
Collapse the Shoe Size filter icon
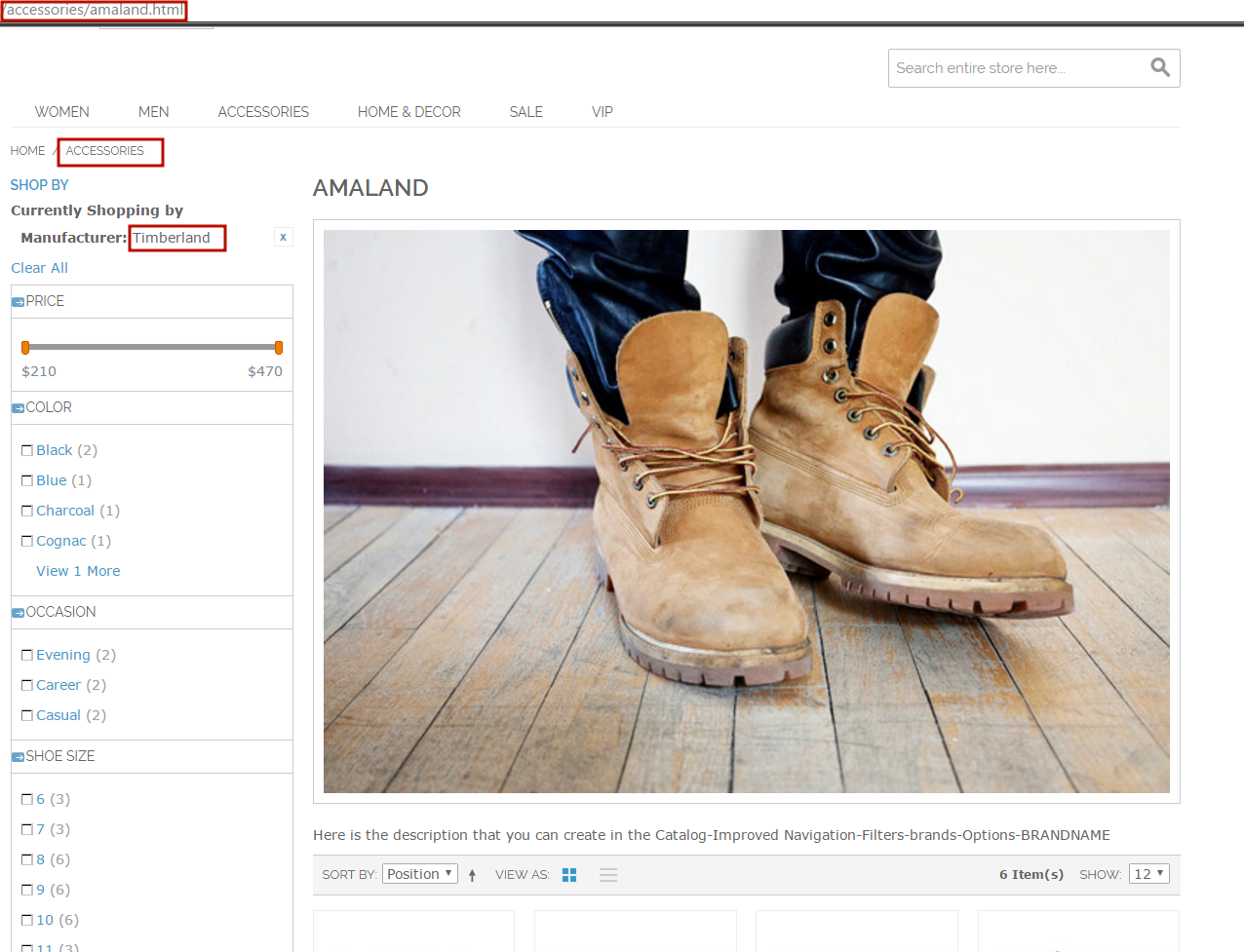pyautogui.click(x=18, y=757)
